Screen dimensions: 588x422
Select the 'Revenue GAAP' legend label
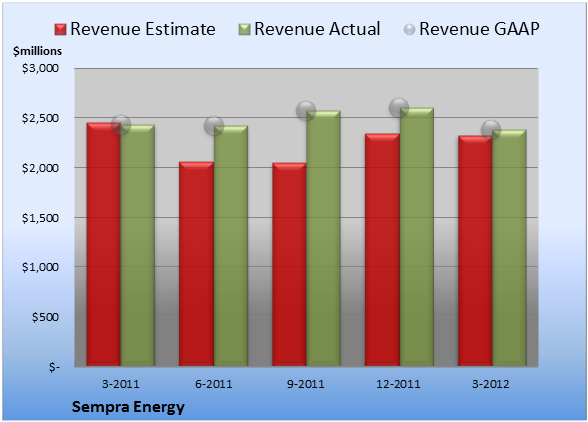click(479, 29)
